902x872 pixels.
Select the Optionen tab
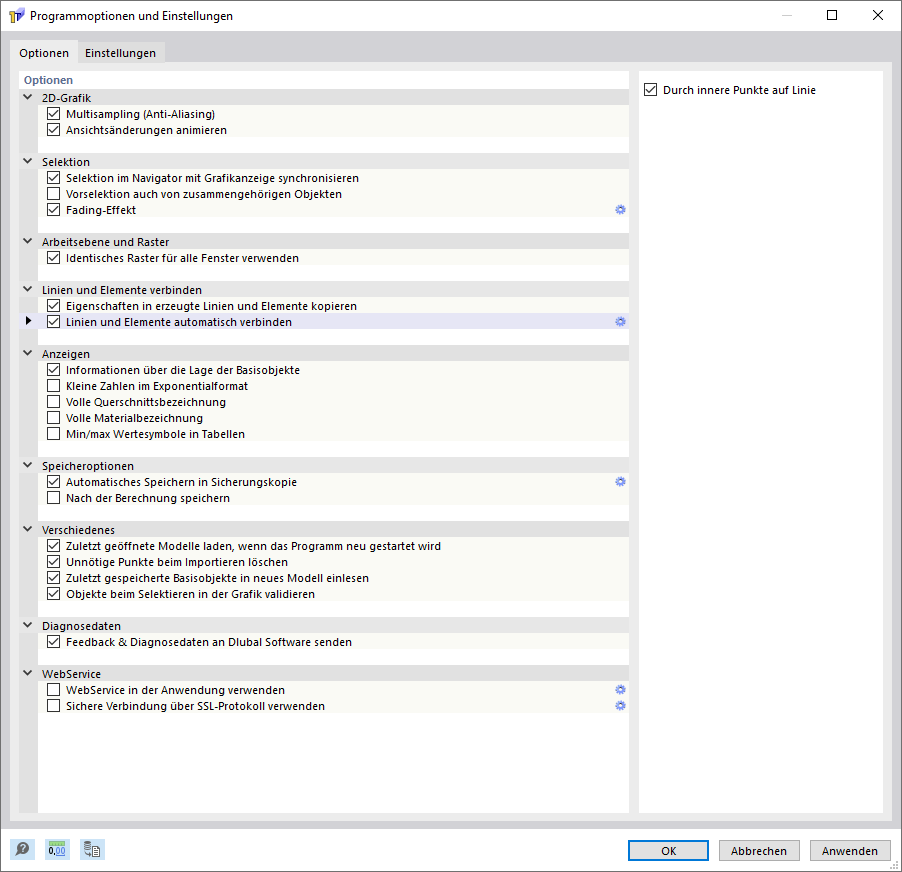(x=44, y=53)
